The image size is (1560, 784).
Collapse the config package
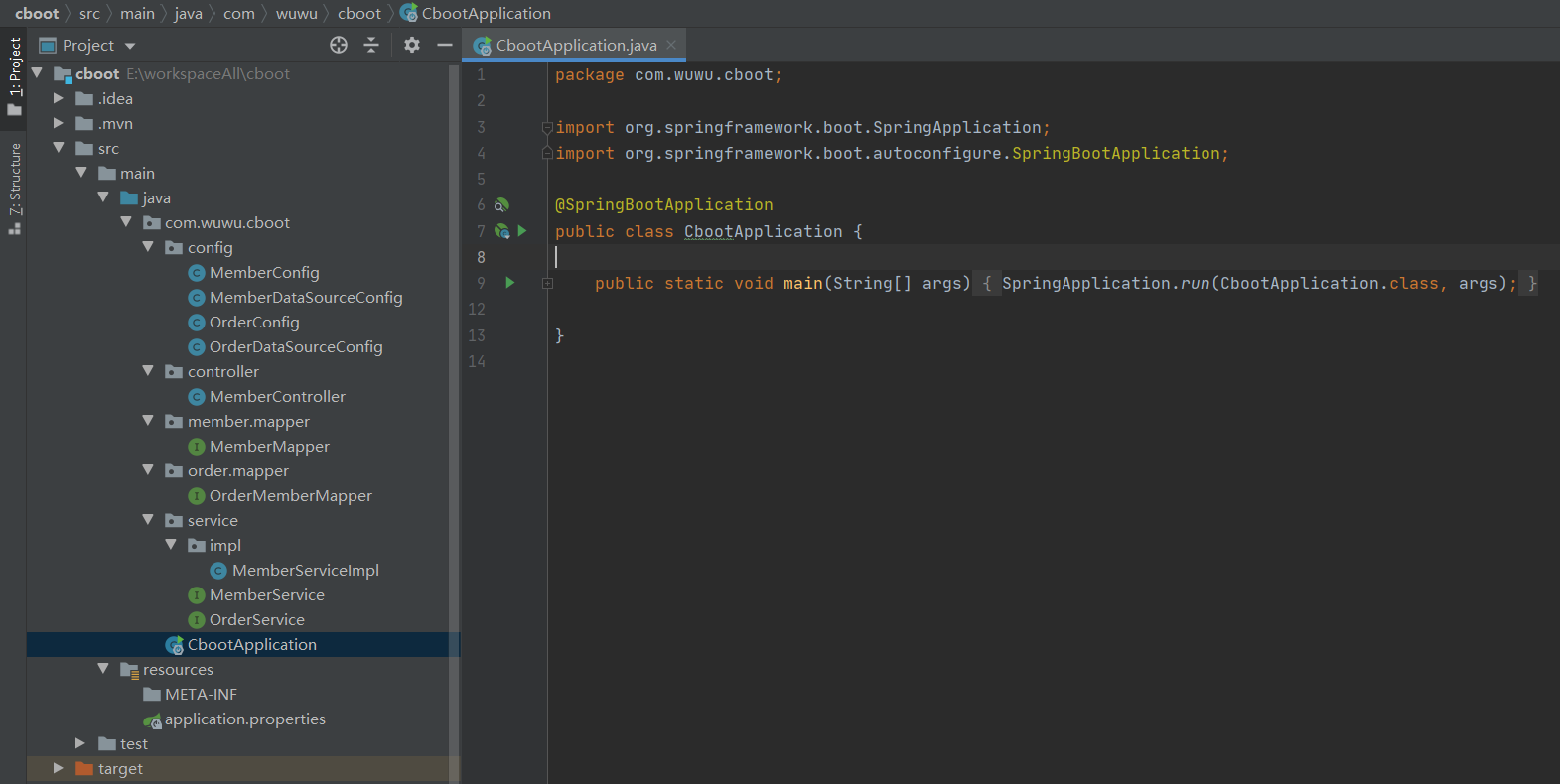[x=148, y=247]
